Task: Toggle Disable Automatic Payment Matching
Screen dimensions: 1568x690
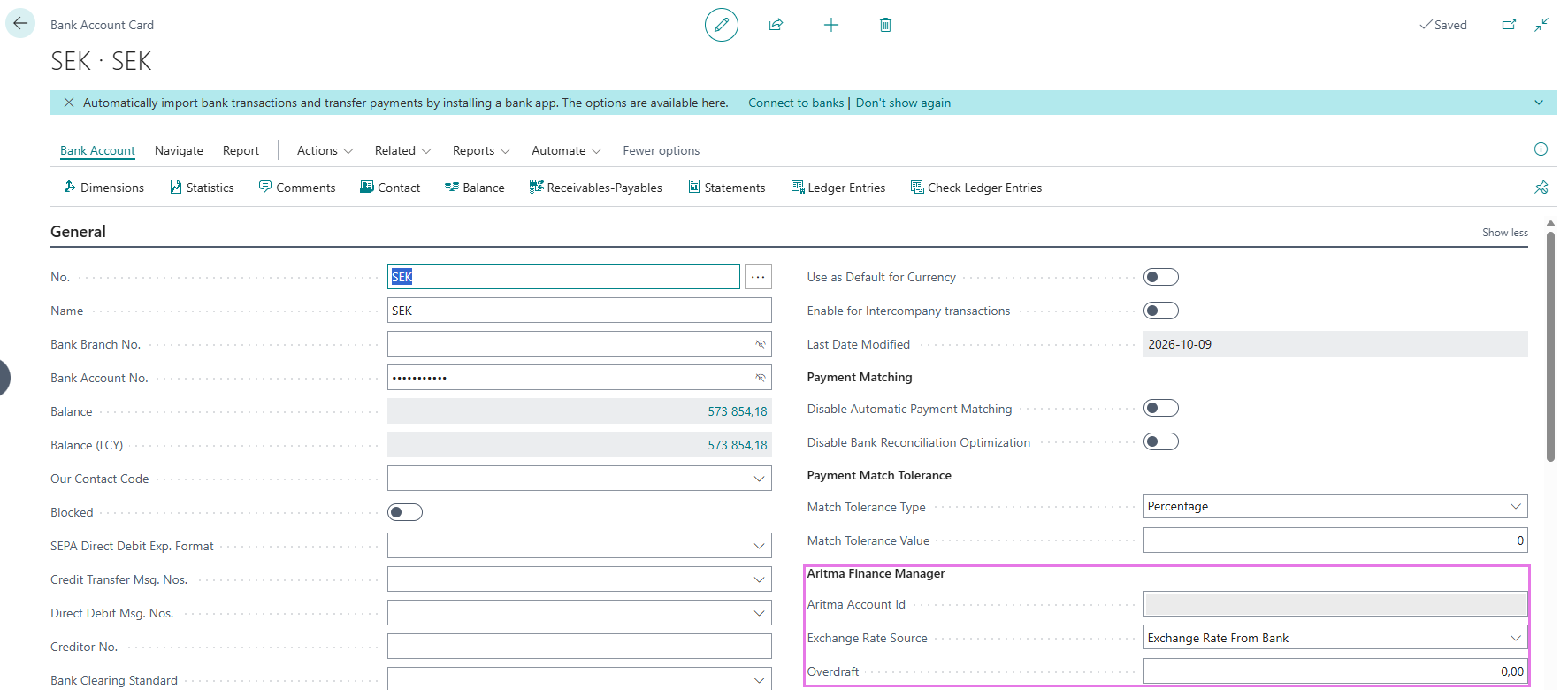Action: click(1161, 408)
